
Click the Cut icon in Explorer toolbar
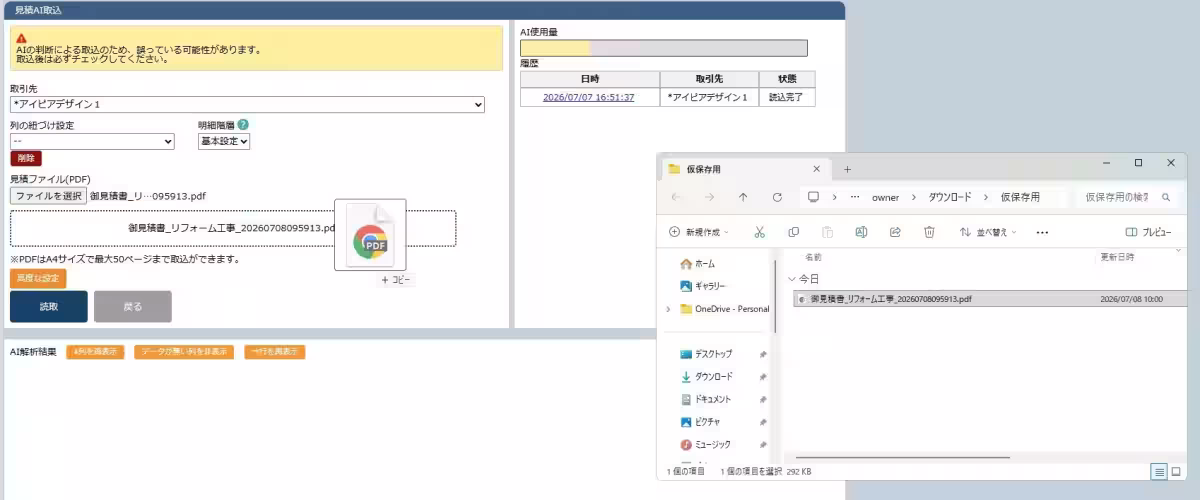[759, 232]
